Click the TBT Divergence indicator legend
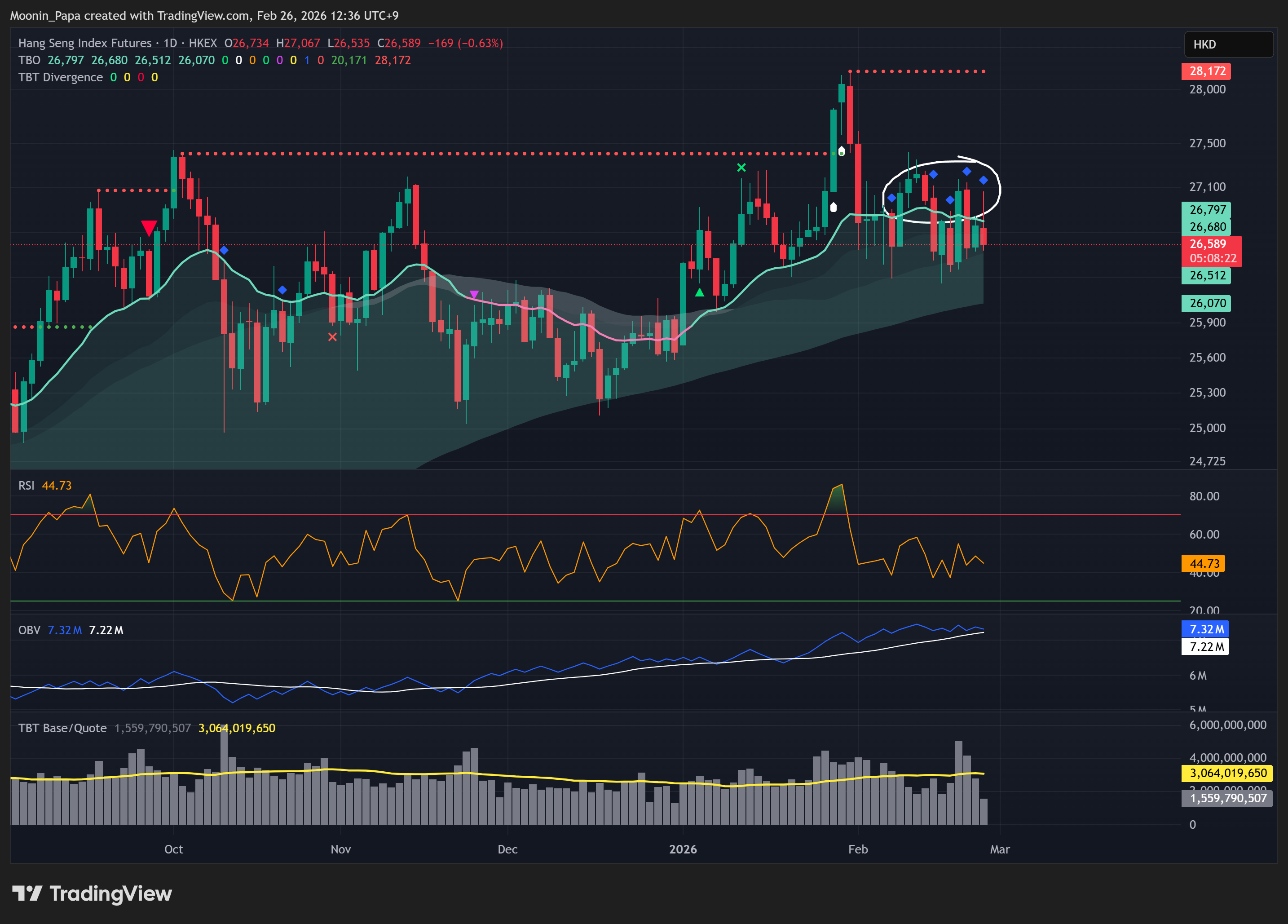 (60, 77)
